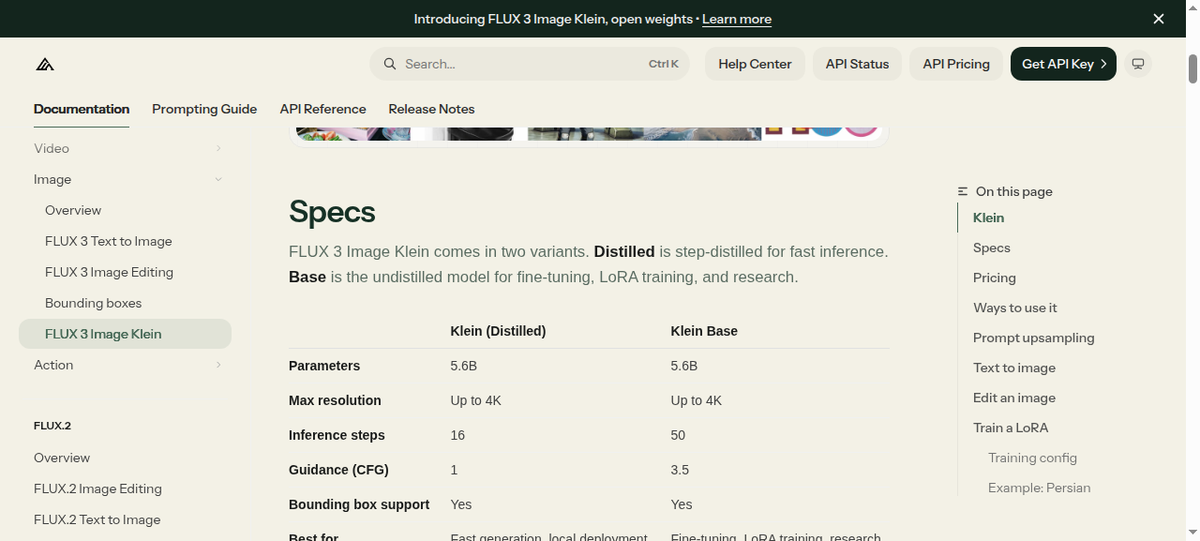Open the Help Center
The height and width of the screenshot is (541, 1200).
coord(755,64)
